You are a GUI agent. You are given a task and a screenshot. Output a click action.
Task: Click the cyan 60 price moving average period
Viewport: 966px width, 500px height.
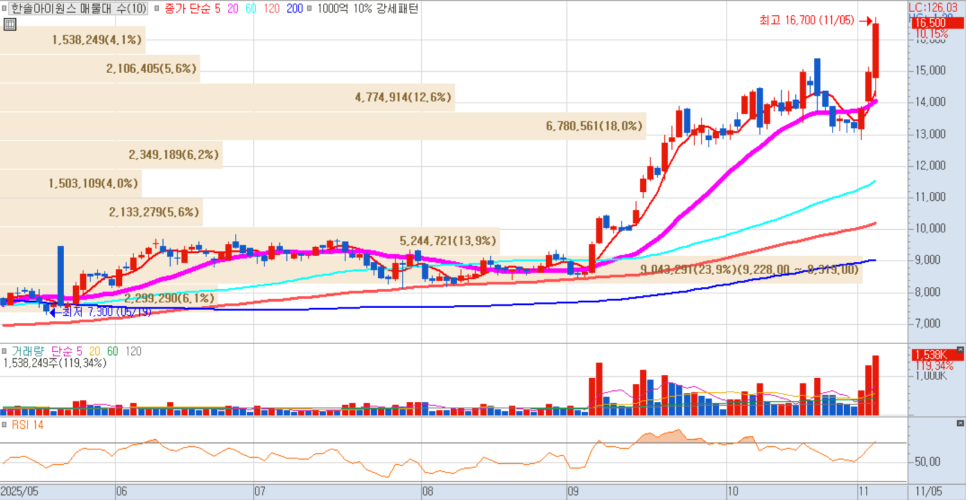(251, 9)
